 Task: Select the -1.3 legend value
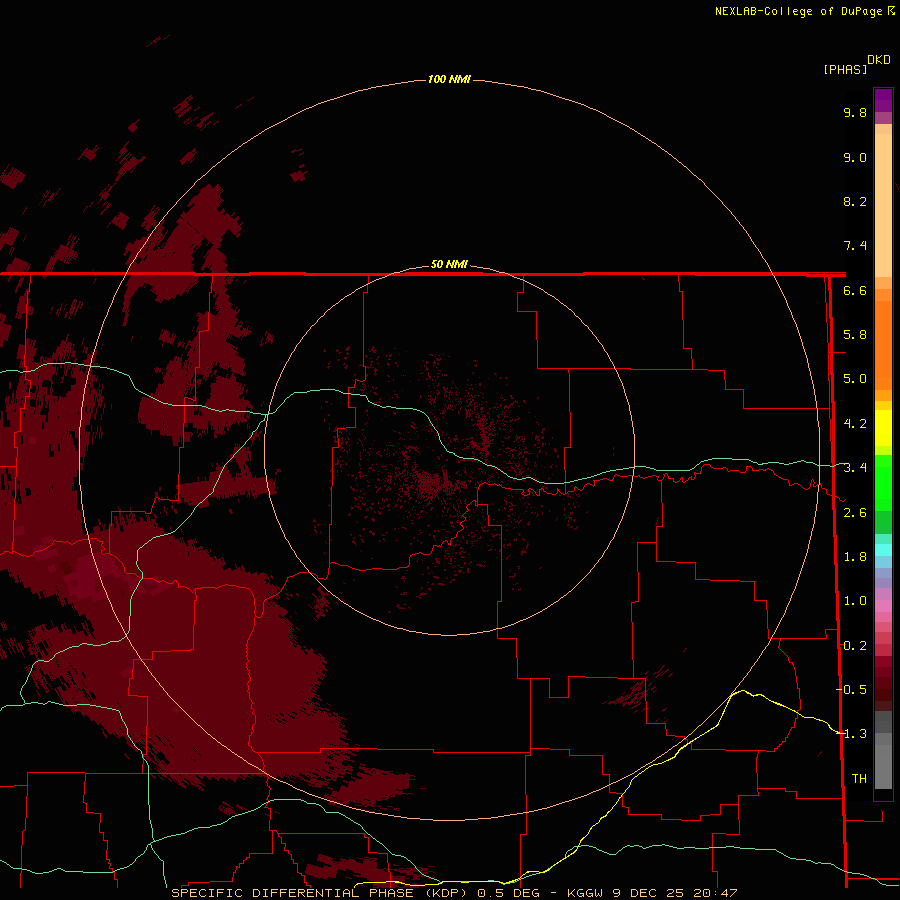tap(851, 734)
